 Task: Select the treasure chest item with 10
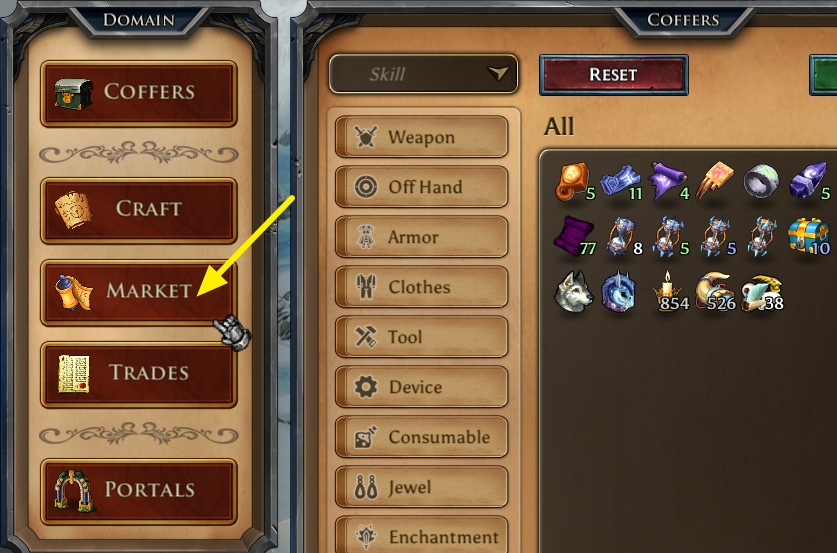tap(809, 236)
